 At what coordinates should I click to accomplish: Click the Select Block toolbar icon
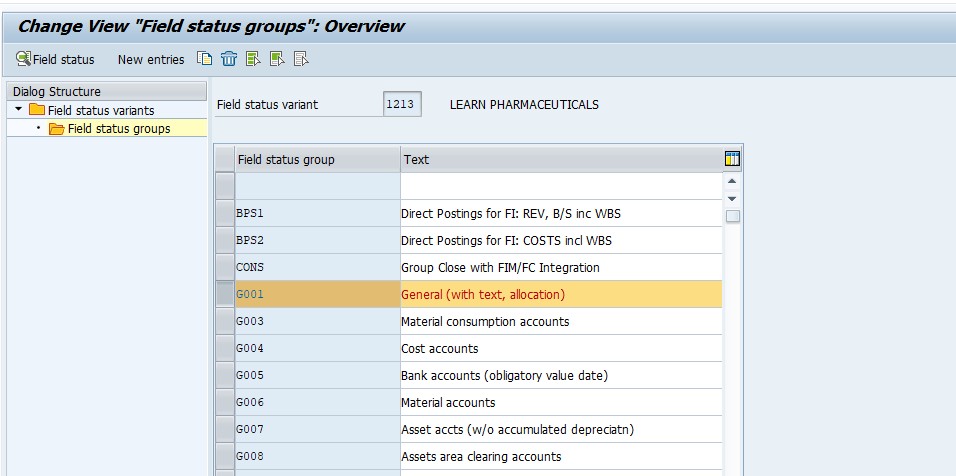coord(277,59)
